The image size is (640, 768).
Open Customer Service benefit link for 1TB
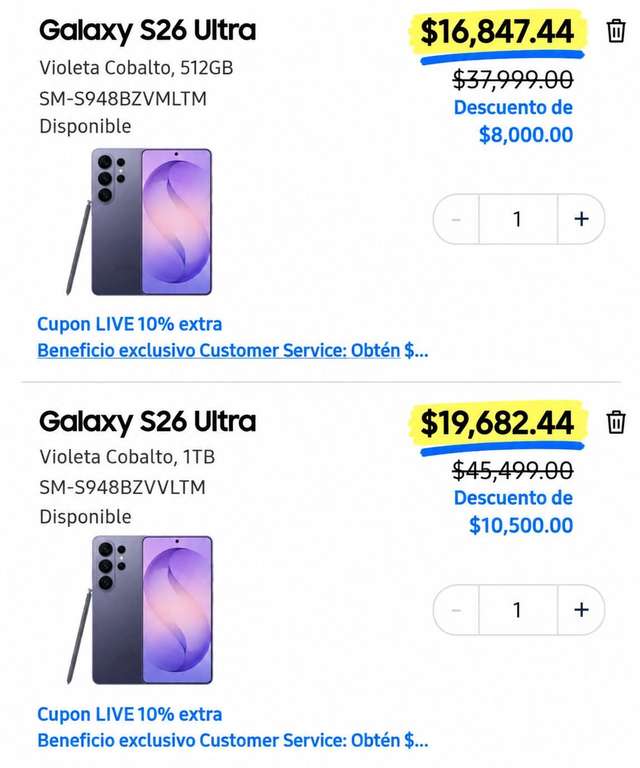click(233, 741)
